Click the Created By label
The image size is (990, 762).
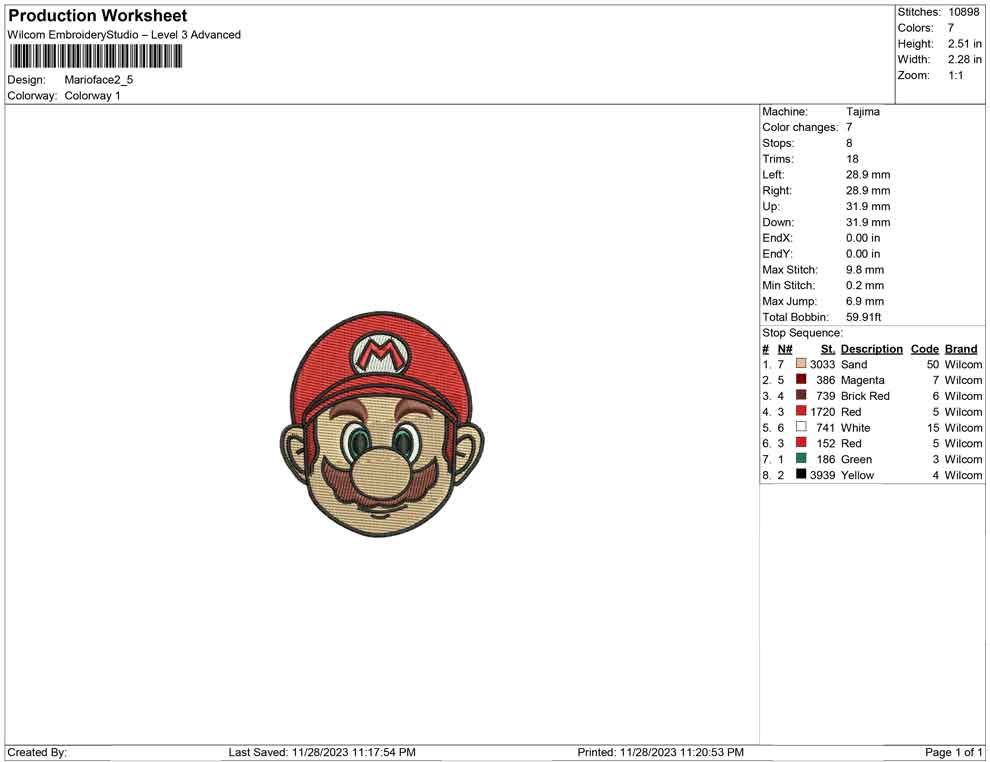coord(37,752)
